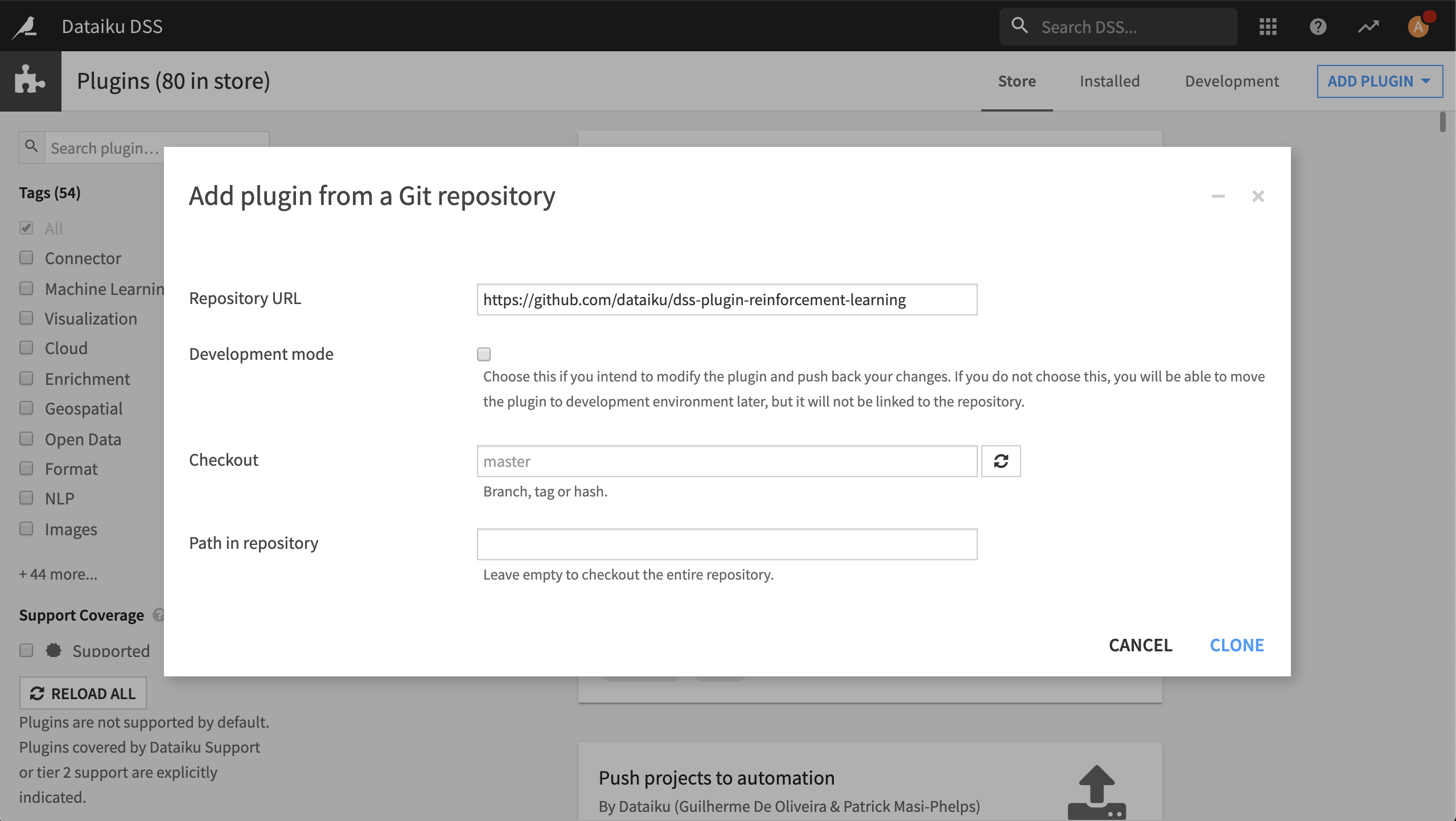Minimize the Add plugin dialog
The image size is (1456, 821).
coord(1218,196)
